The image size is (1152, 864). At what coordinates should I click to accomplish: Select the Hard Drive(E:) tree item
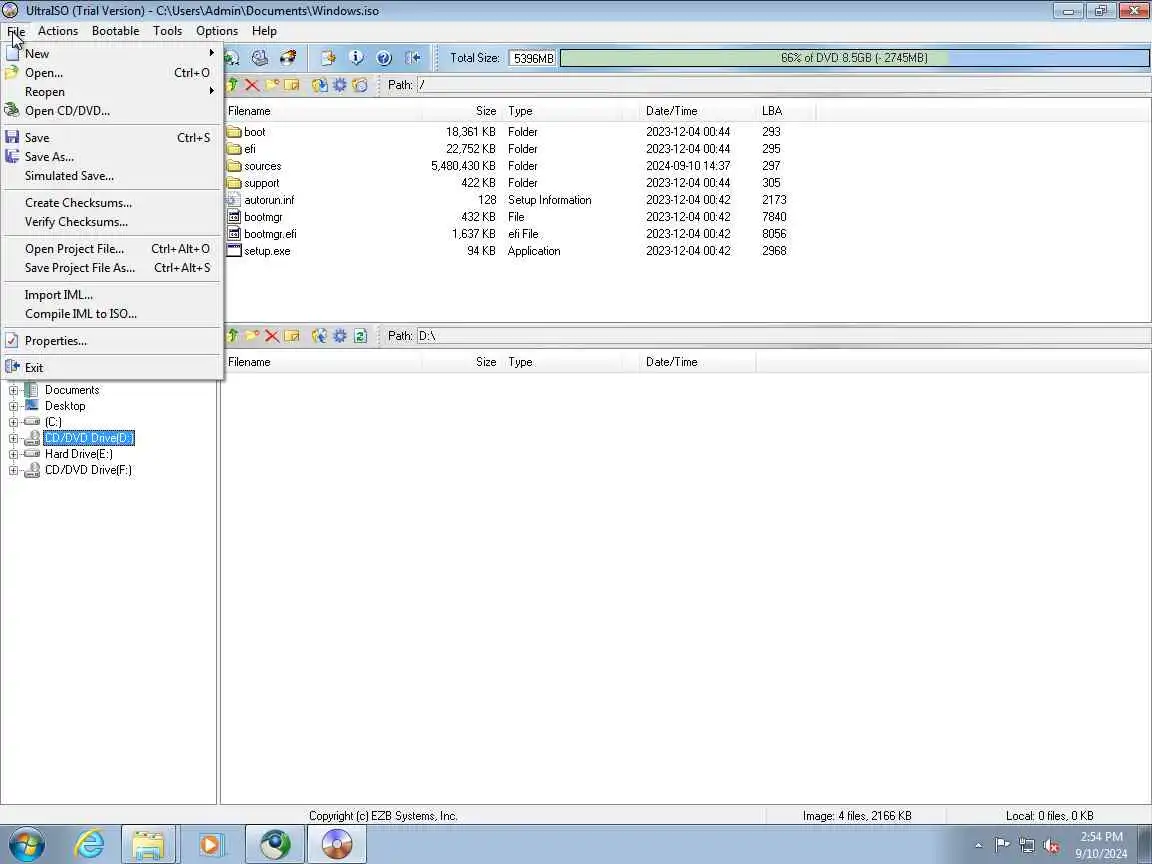click(x=79, y=454)
